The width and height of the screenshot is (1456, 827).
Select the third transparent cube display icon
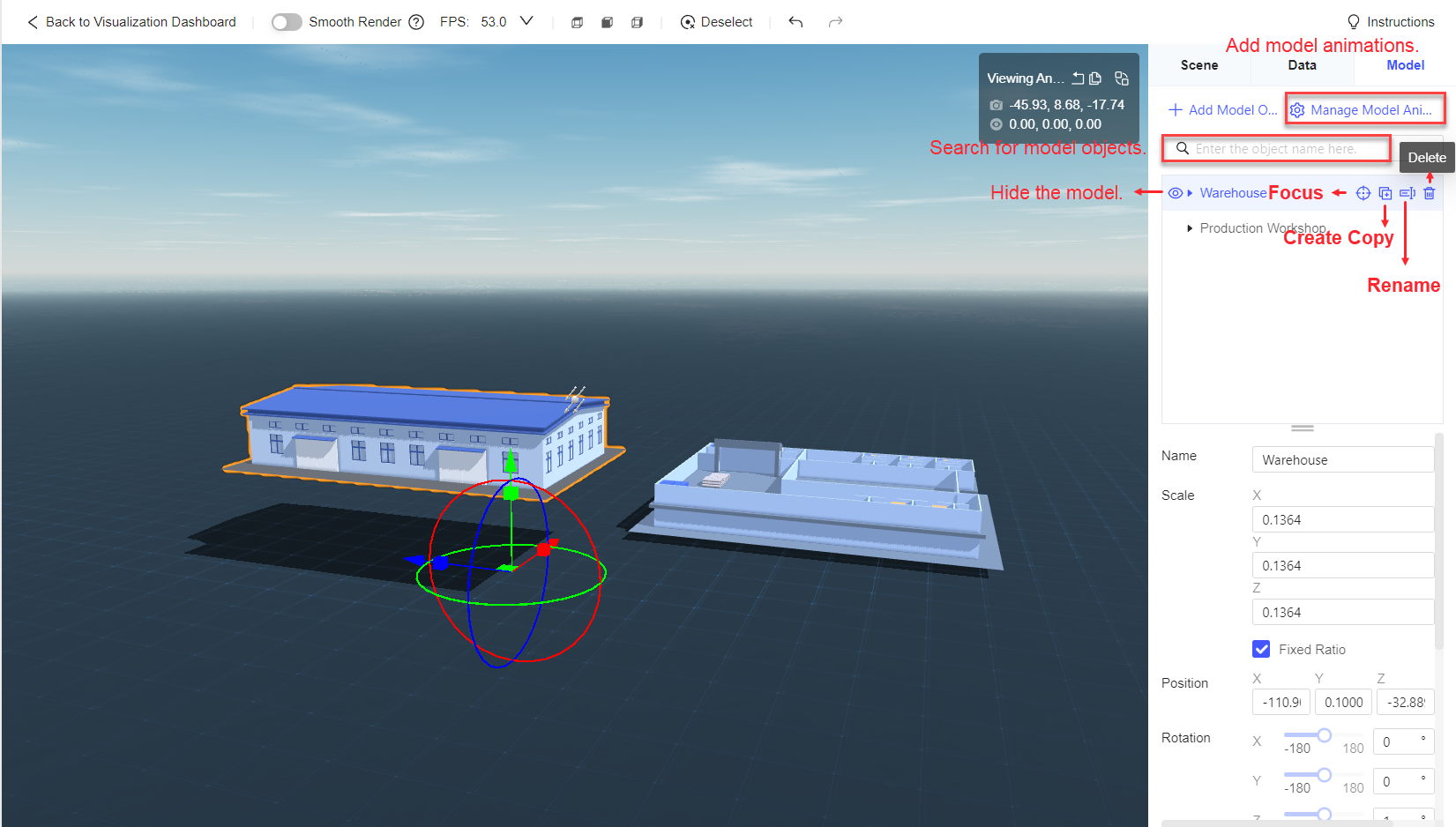[x=637, y=22]
